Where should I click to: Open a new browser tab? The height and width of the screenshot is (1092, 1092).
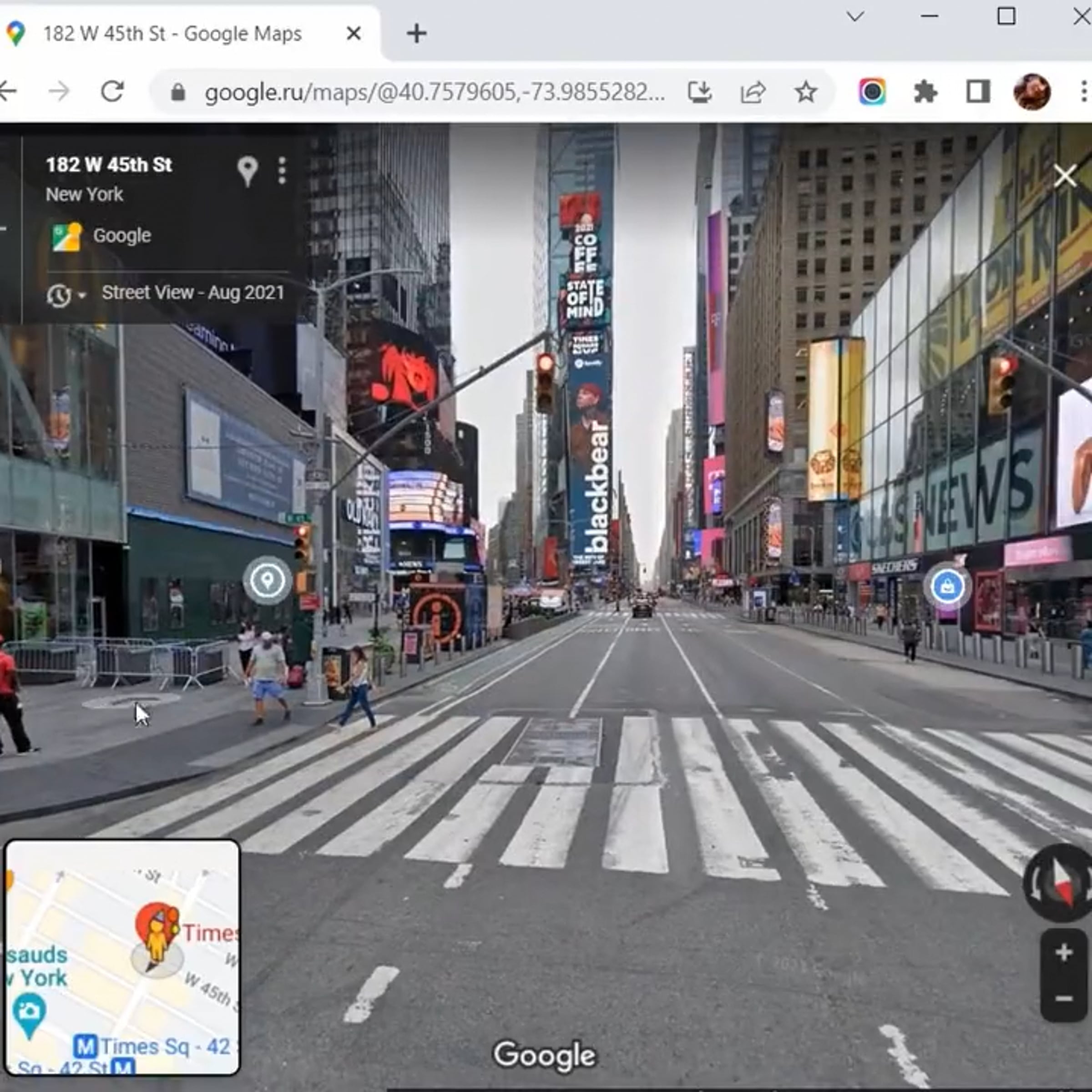[x=417, y=33]
